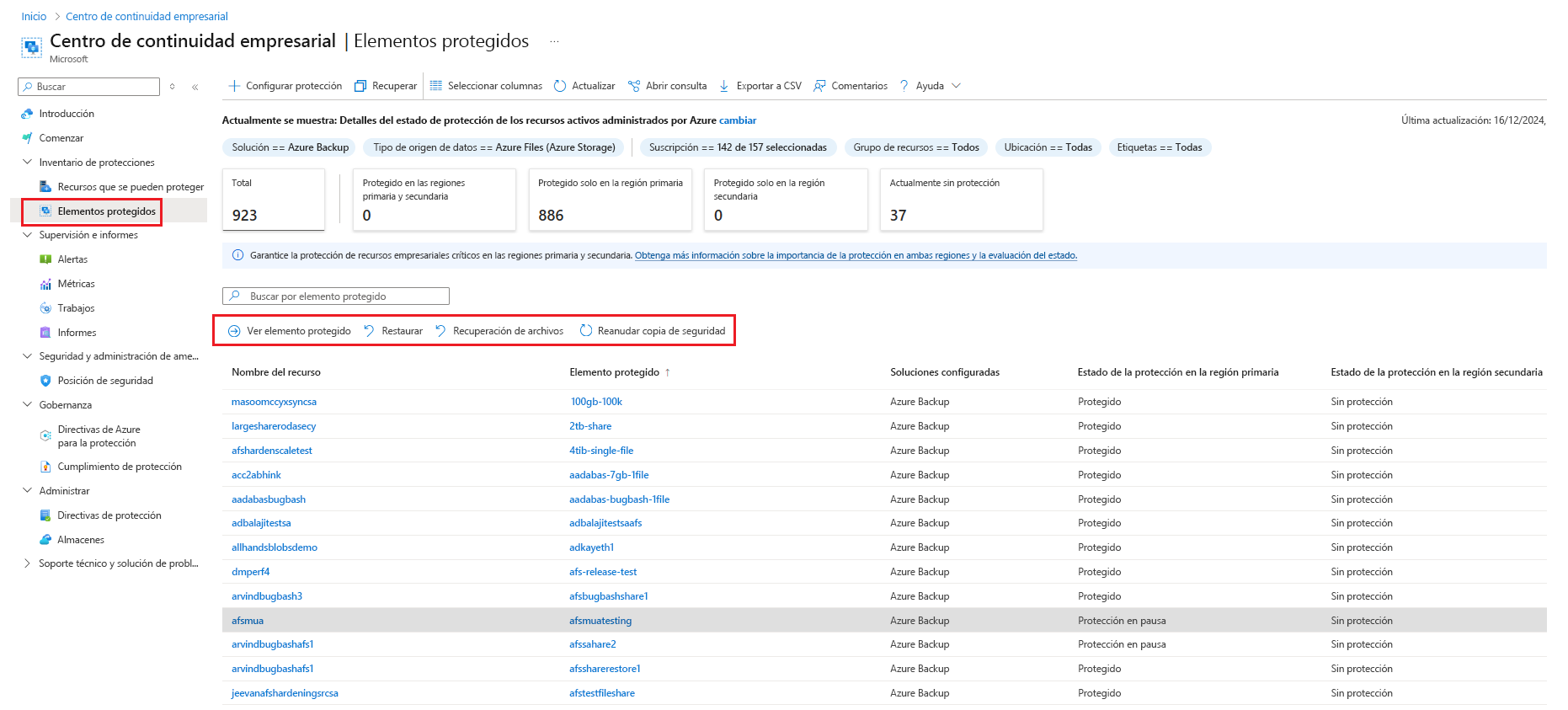The image size is (1568, 710).
Task: Click the Abrir consulta icon
Action: tap(634, 86)
